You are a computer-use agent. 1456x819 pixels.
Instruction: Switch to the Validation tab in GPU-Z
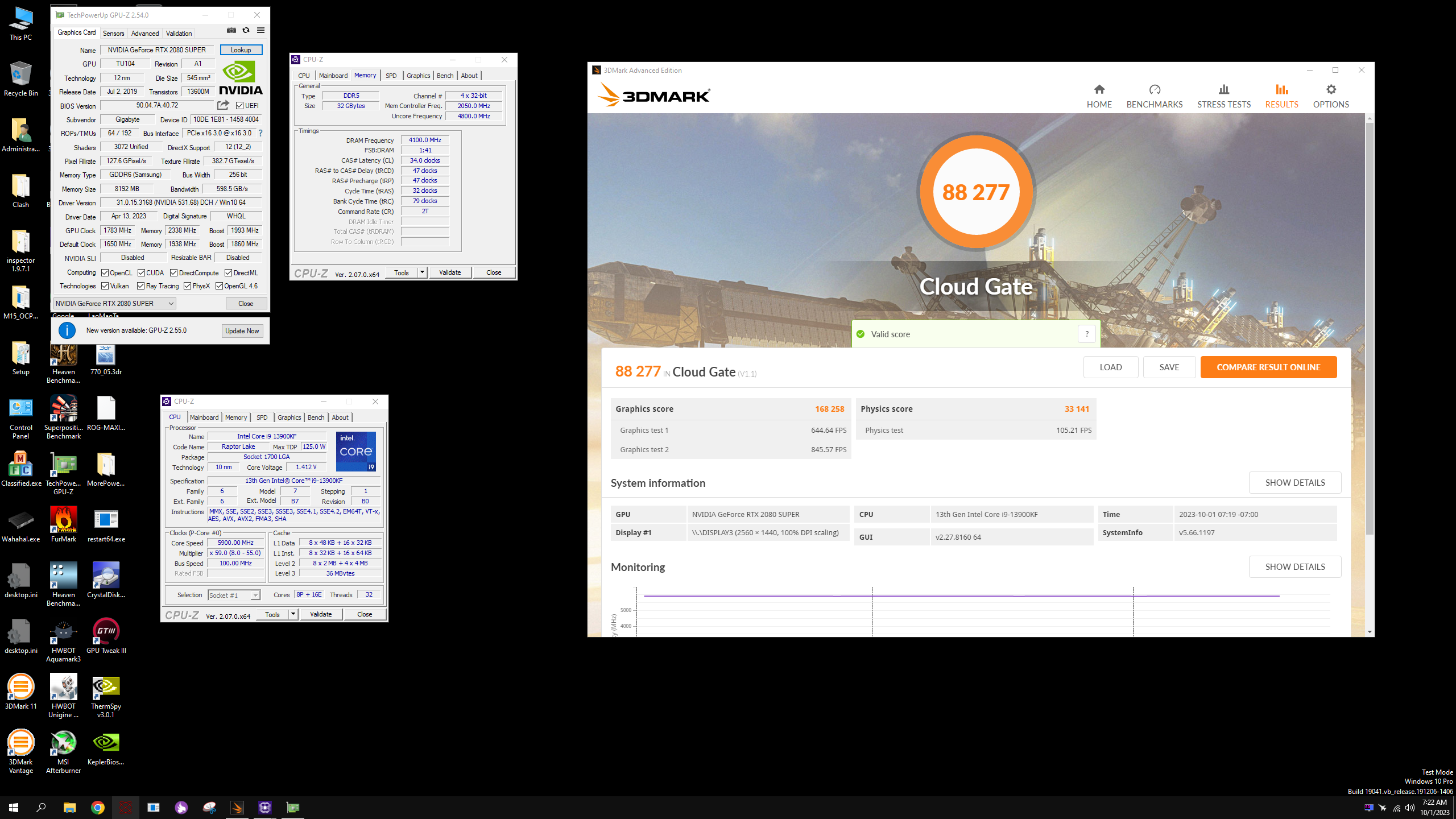(x=179, y=34)
